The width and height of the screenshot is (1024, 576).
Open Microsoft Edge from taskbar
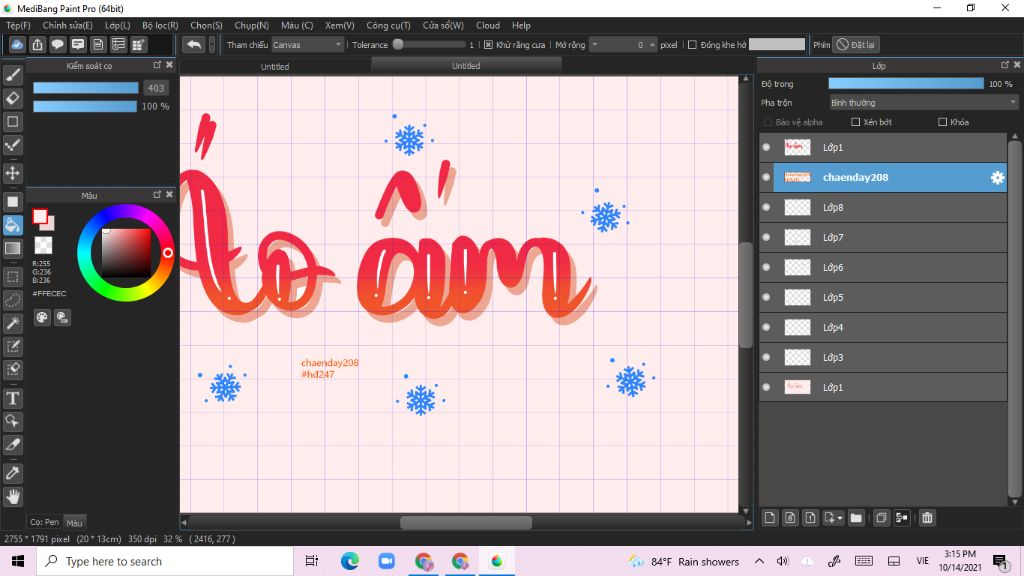click(x=349, y=561)
